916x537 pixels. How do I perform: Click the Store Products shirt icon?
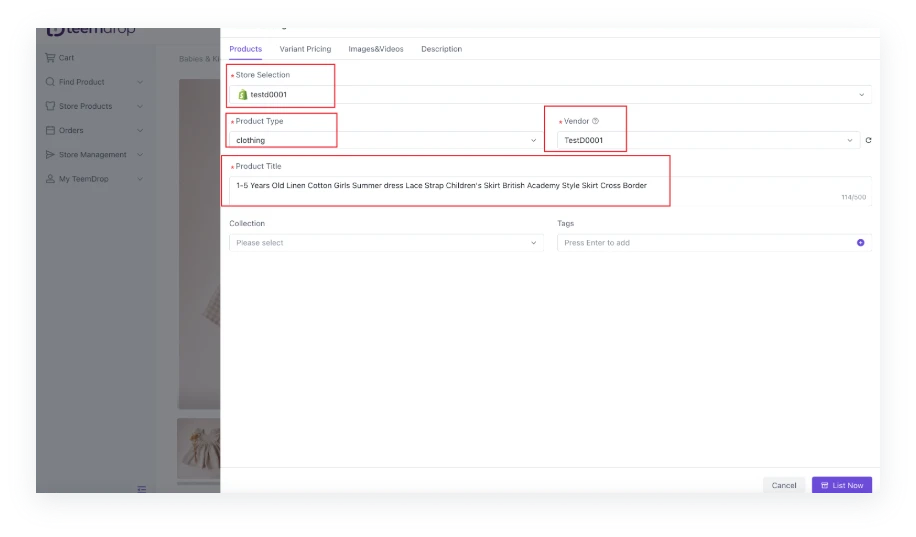(51, 106)
